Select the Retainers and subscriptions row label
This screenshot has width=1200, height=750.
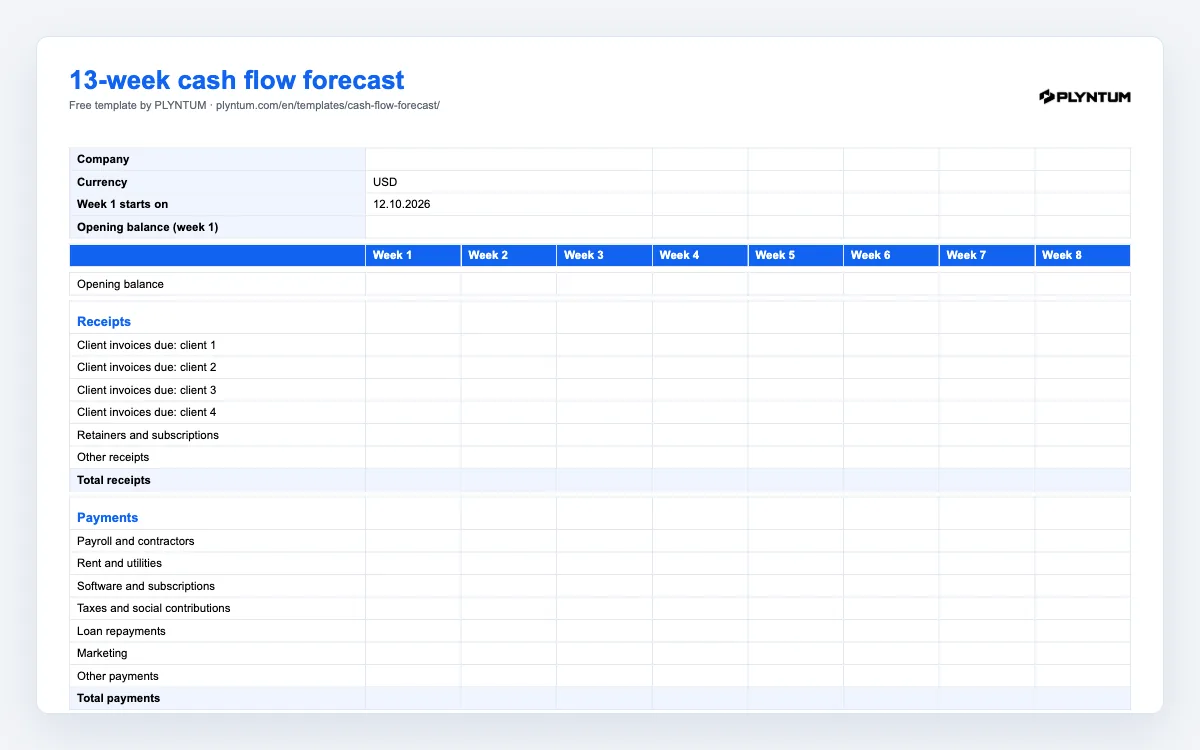217,435
